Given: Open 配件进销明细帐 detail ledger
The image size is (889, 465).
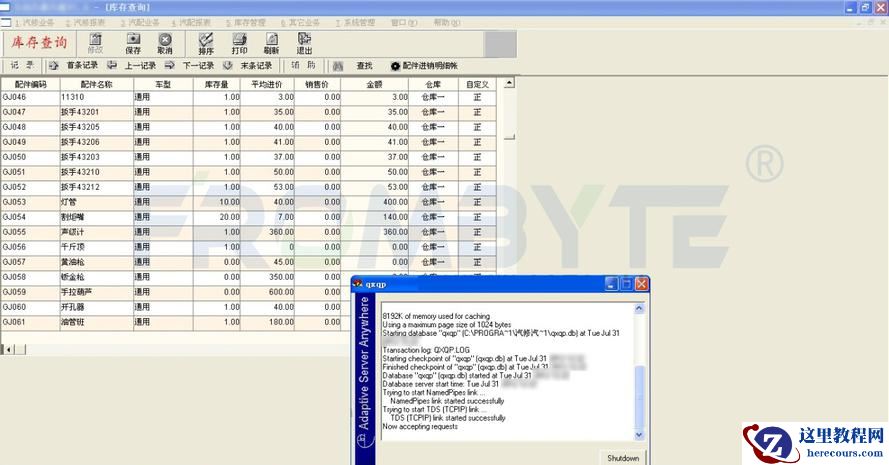Looking at the screenshot, I should tap(424, 66).
